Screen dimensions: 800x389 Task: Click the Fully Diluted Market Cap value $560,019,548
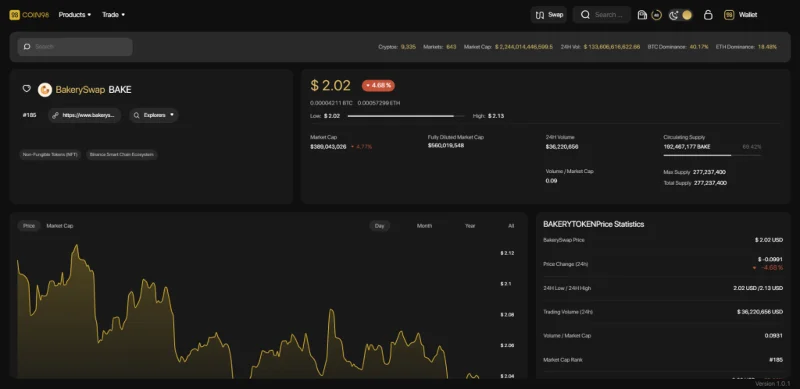[x=446, y=146]
